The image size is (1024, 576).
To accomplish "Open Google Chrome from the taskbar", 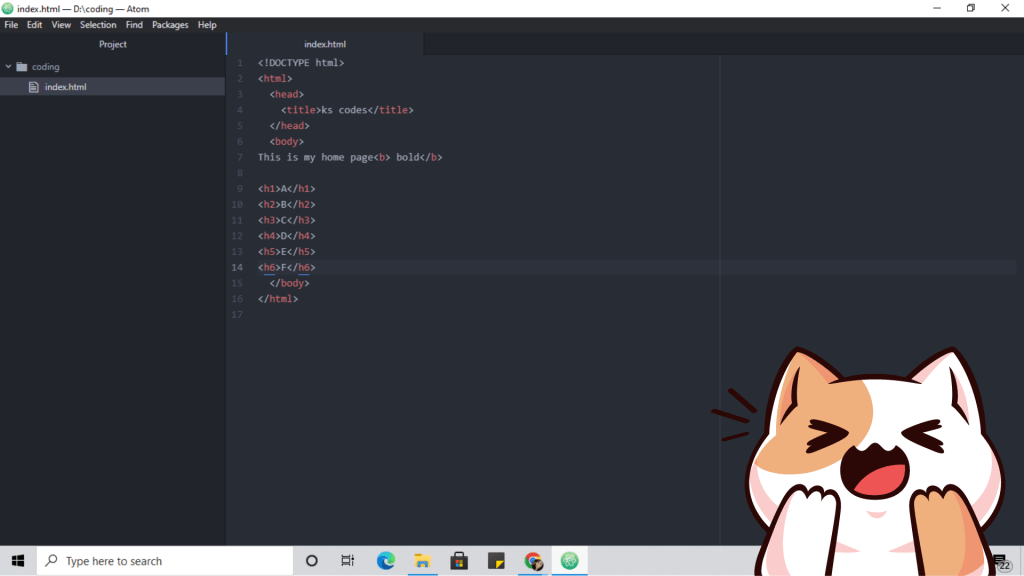I will (x=533, y=561).
